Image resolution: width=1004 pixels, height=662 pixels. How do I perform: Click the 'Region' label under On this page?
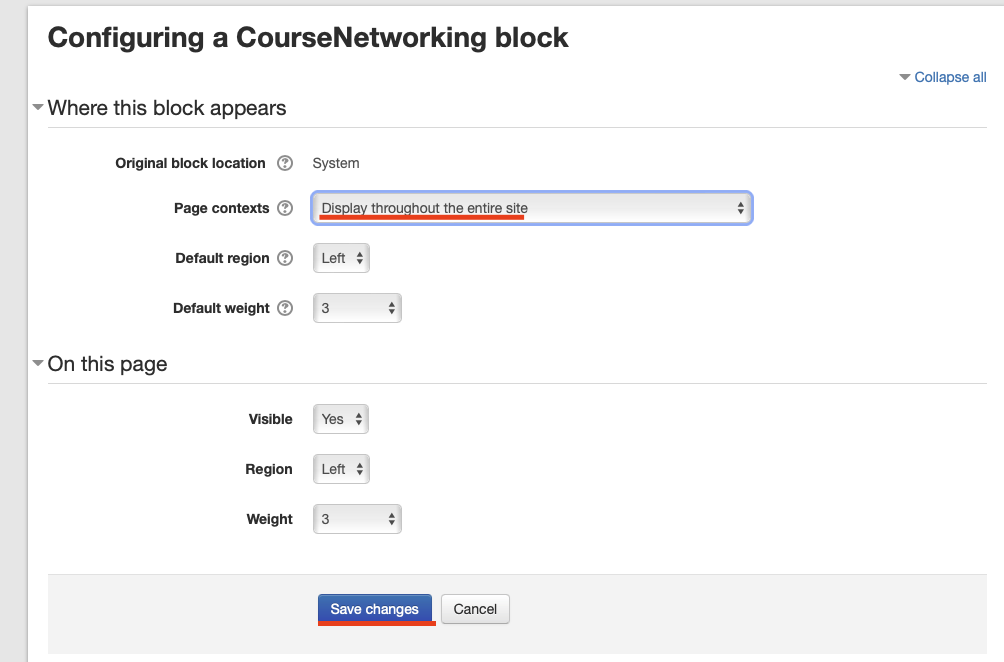pos(269,469)
